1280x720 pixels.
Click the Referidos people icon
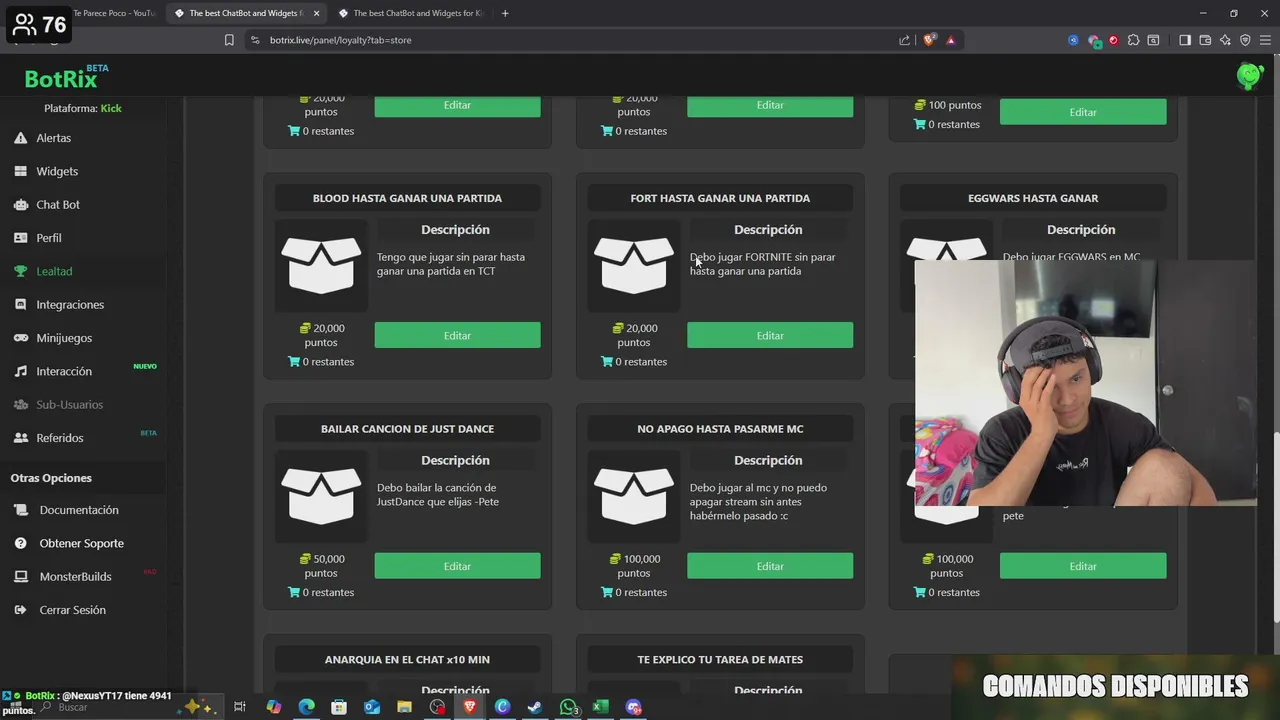click(x=20, y=438)
